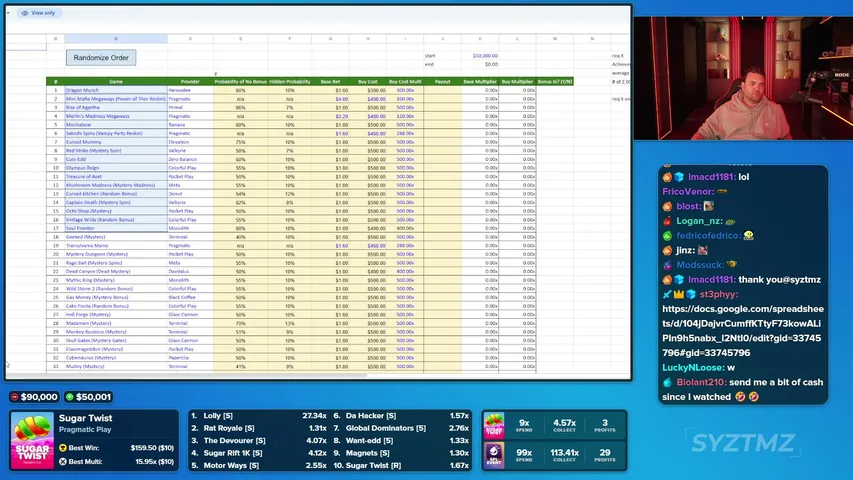The image size is (853, 480).
Task: Click the badge icon beside fedricofedrico
Action: coord(667,236)
